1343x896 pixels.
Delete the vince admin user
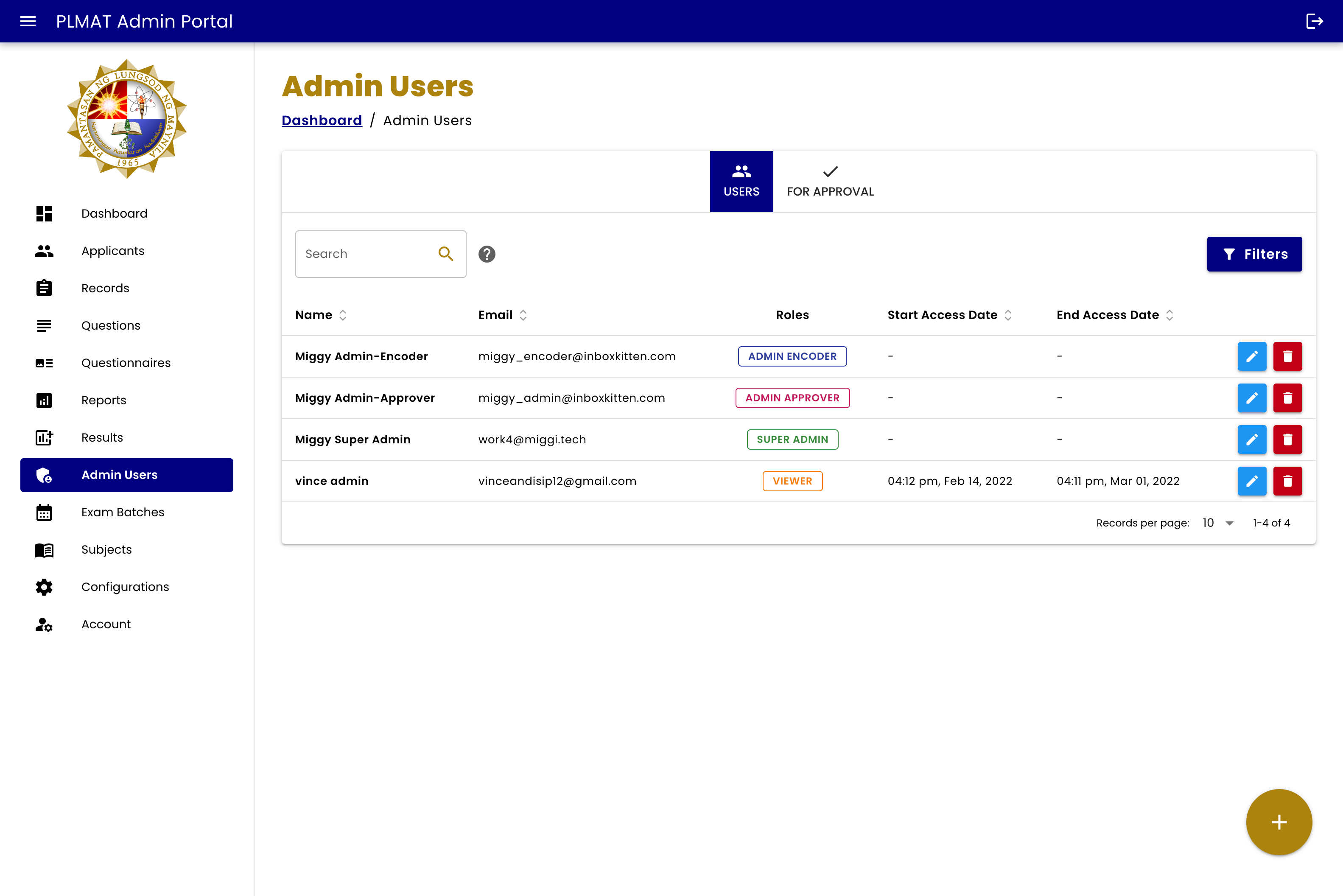coord(1287,481)
